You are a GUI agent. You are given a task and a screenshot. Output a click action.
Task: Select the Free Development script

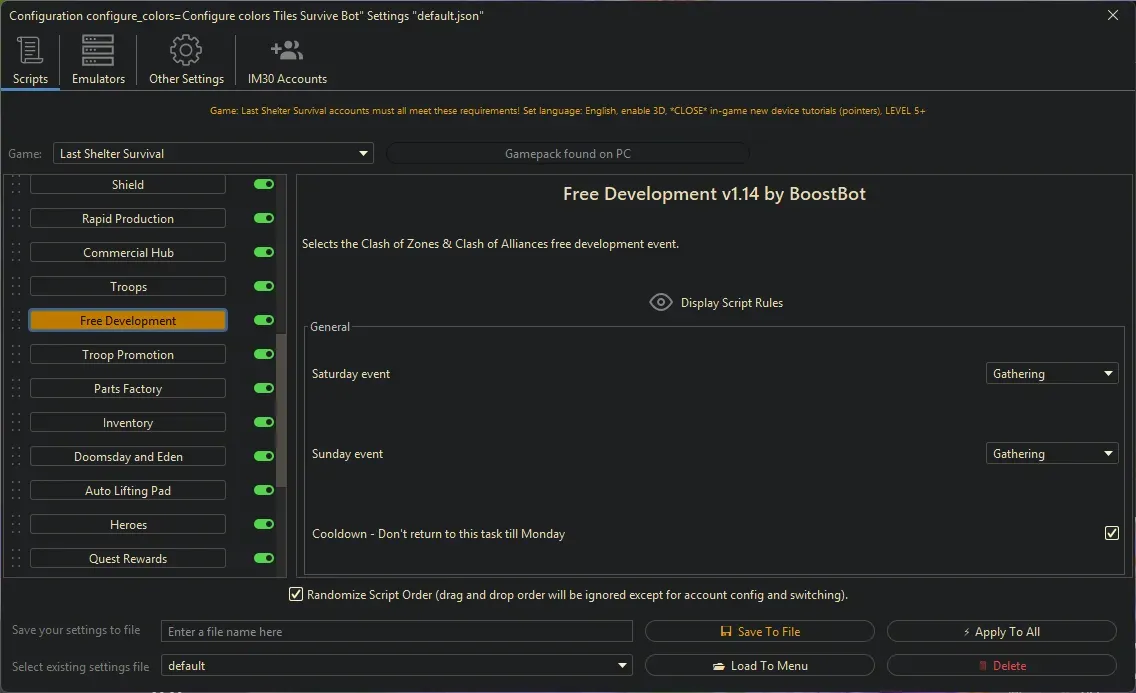pos(128,321)
